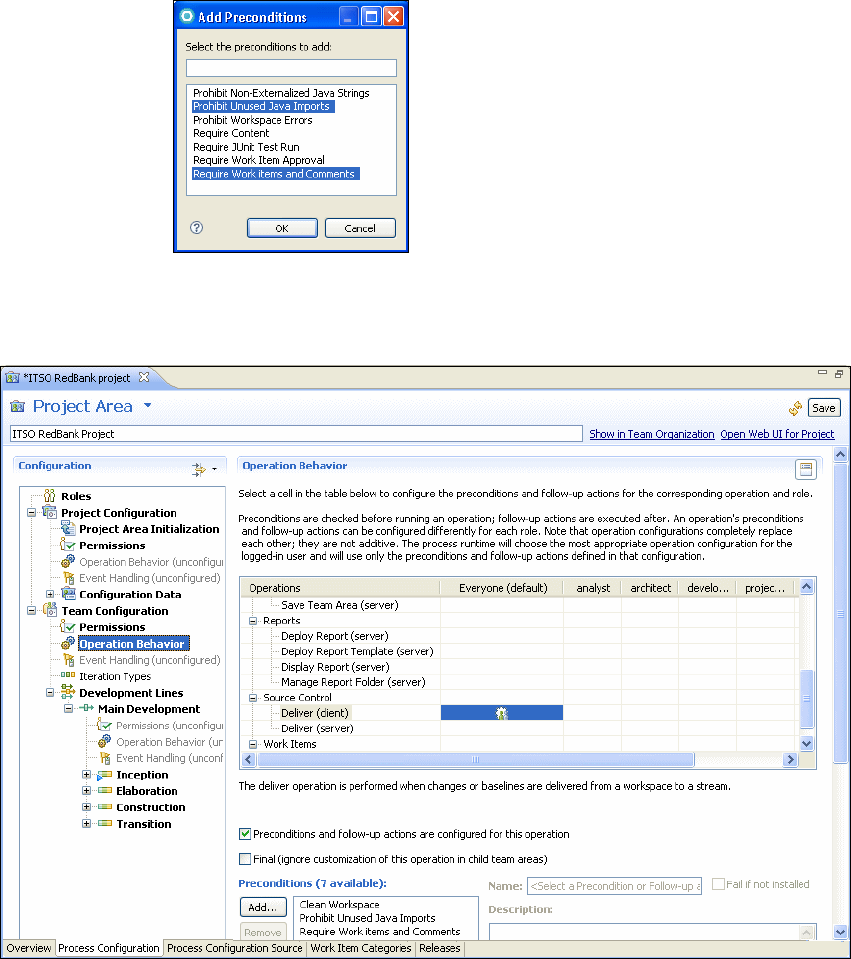Screen dimensions: 851x959
Task: Click the Elaboration iteration icon
Action: pos(105,791)
